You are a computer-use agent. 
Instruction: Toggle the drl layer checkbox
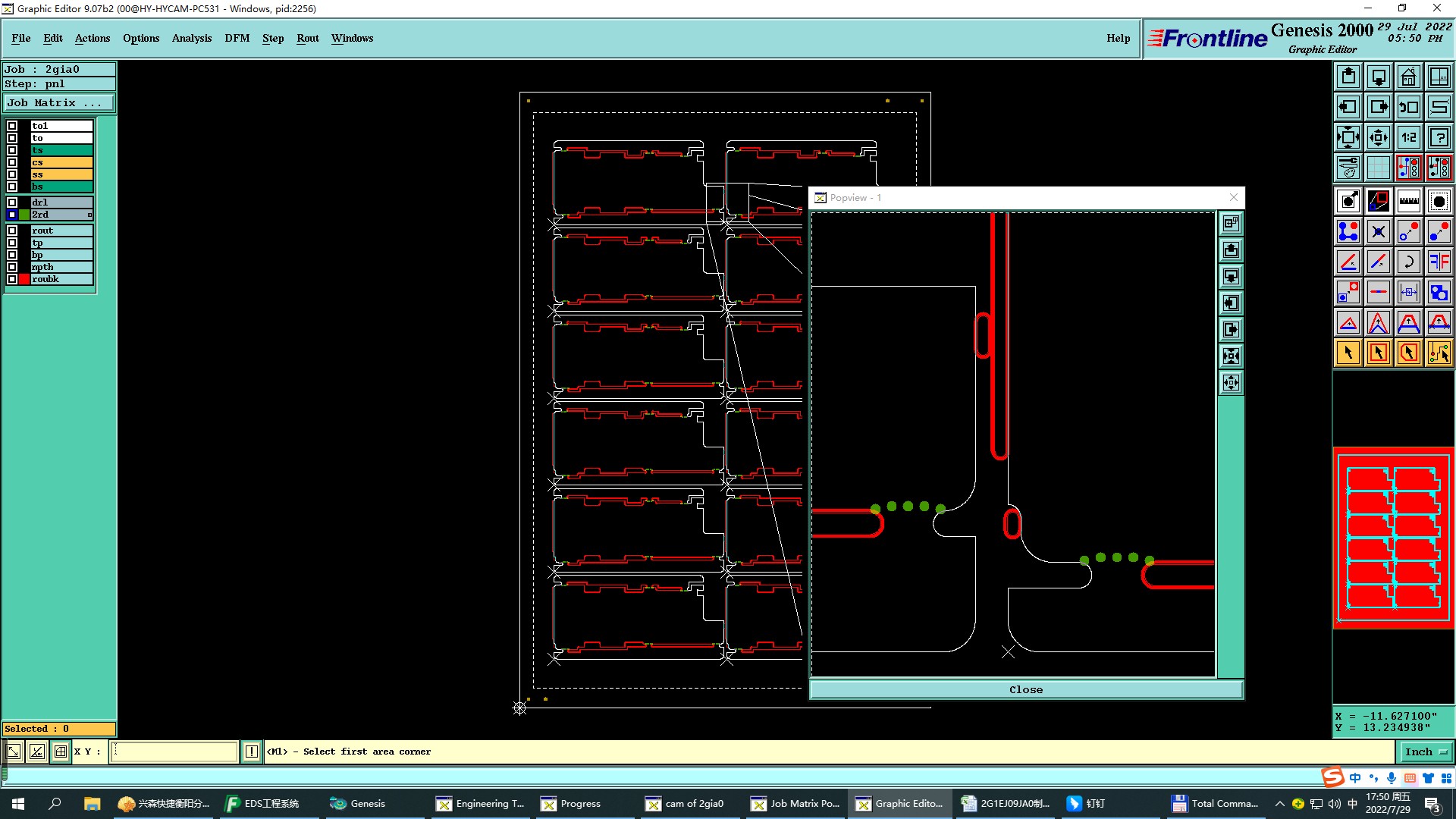12,202
